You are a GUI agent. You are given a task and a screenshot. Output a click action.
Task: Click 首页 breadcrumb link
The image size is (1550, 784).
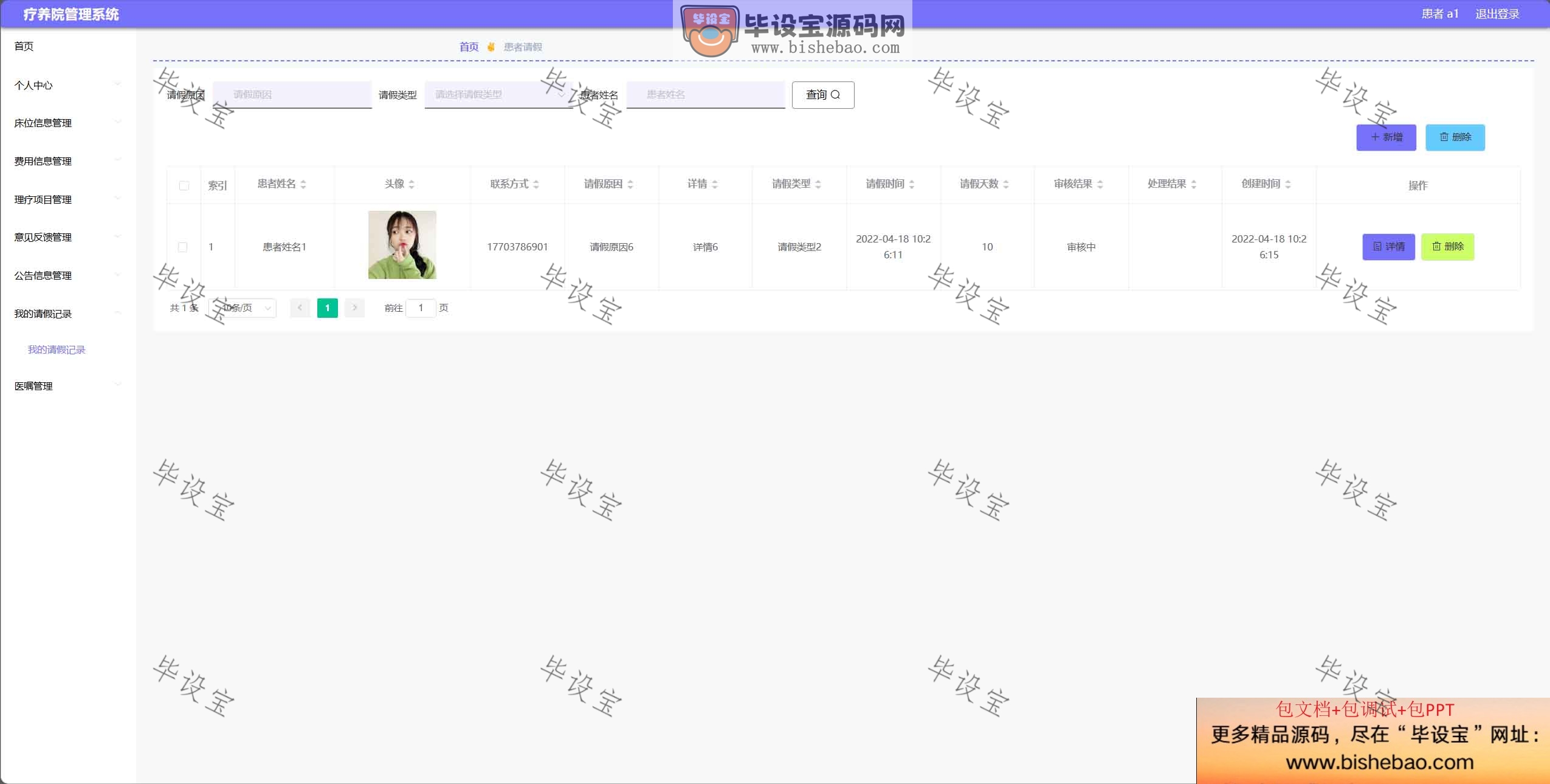pos(469,47)
